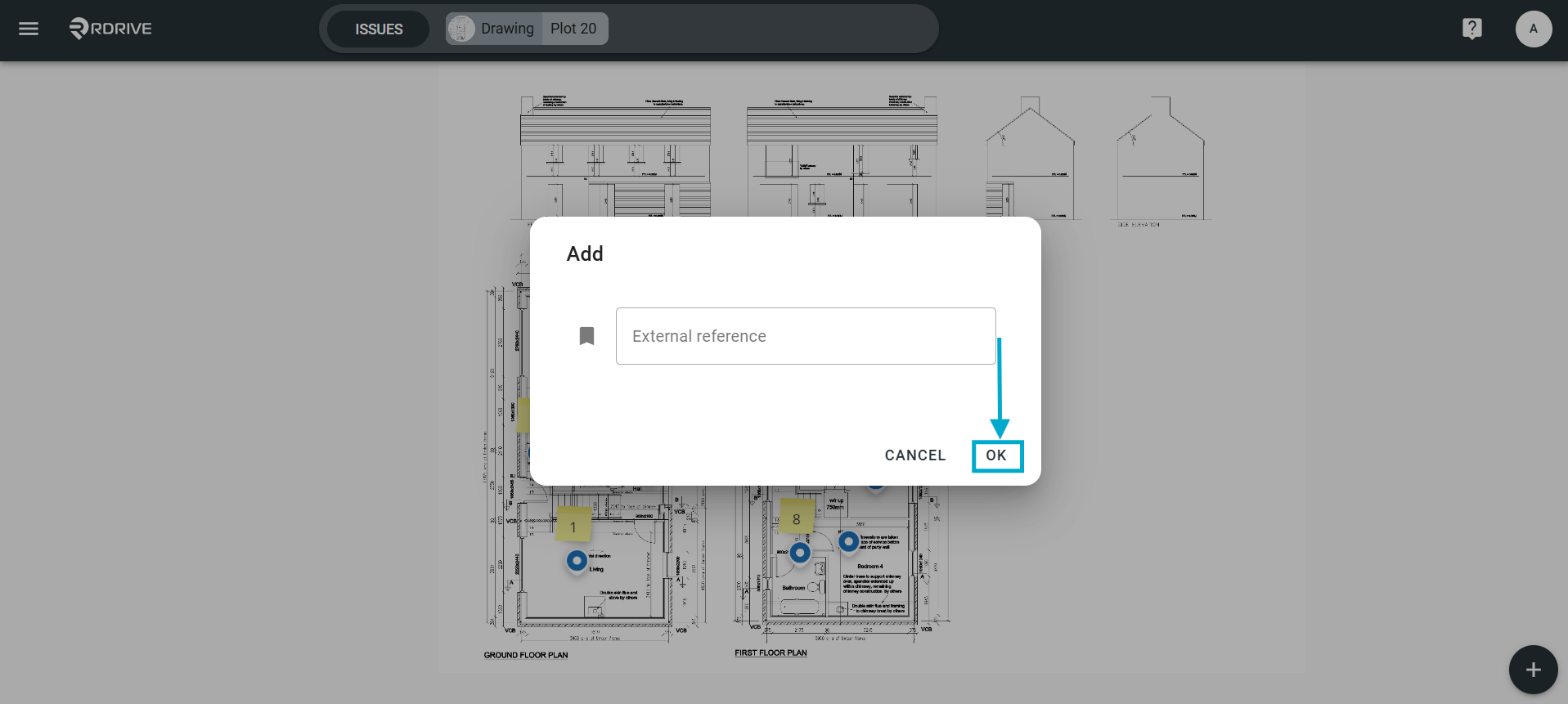Screen dimensions: 1568x704
Task: Open the hamburger navigation menu
Action: click(29, 29)
